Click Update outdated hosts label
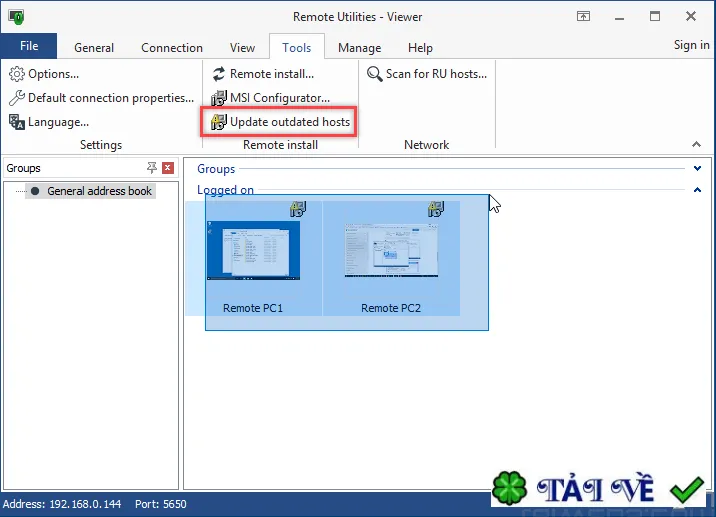The width and height of the screenshot is (716, 517). coord(290,122)
